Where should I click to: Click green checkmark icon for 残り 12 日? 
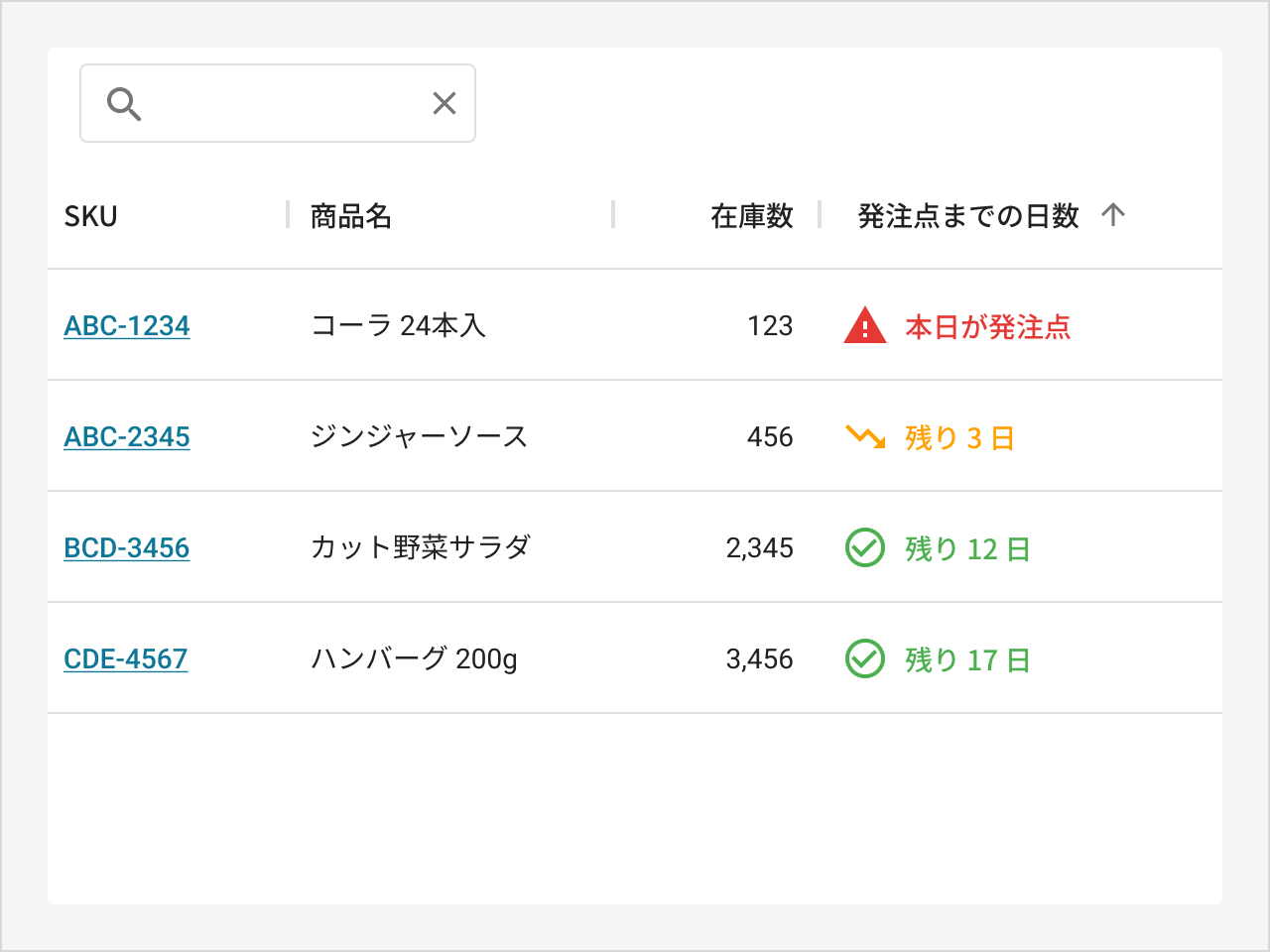[x=865, y=547]
